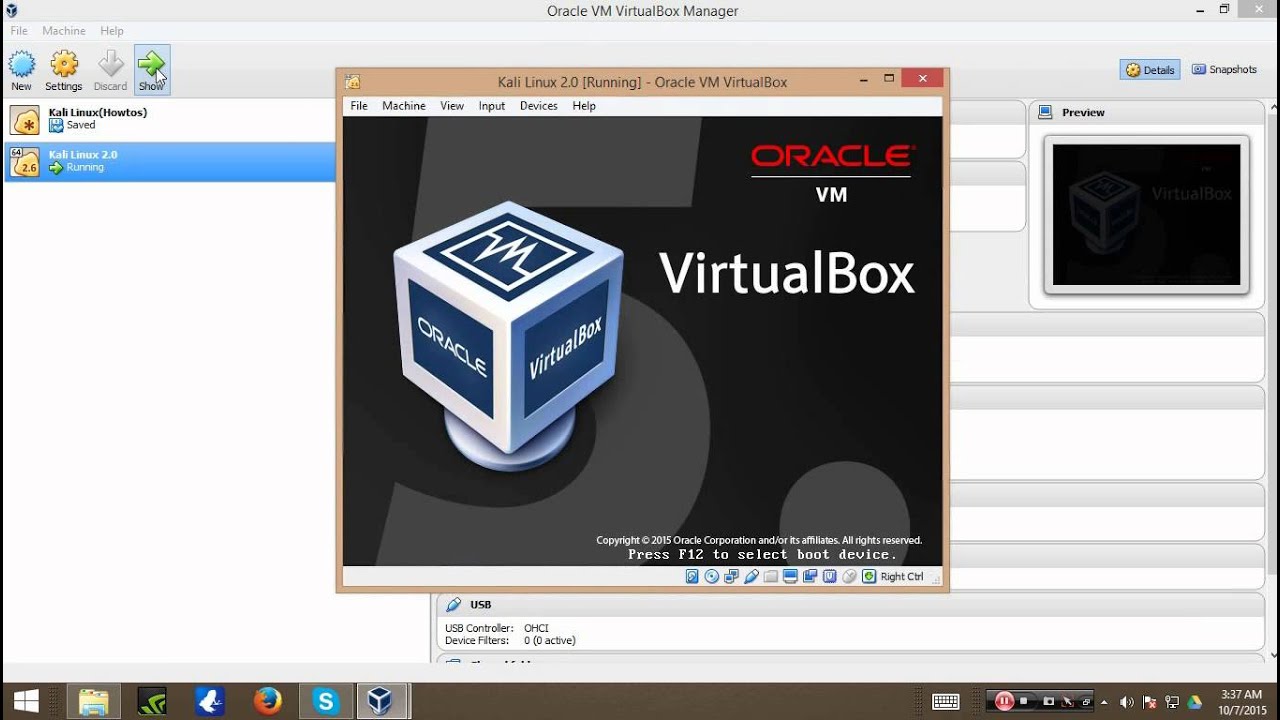The width and height of the screenshot is (1280, 720).
Task: Click the volume speaker tray icon
Action: [1127, 702]
